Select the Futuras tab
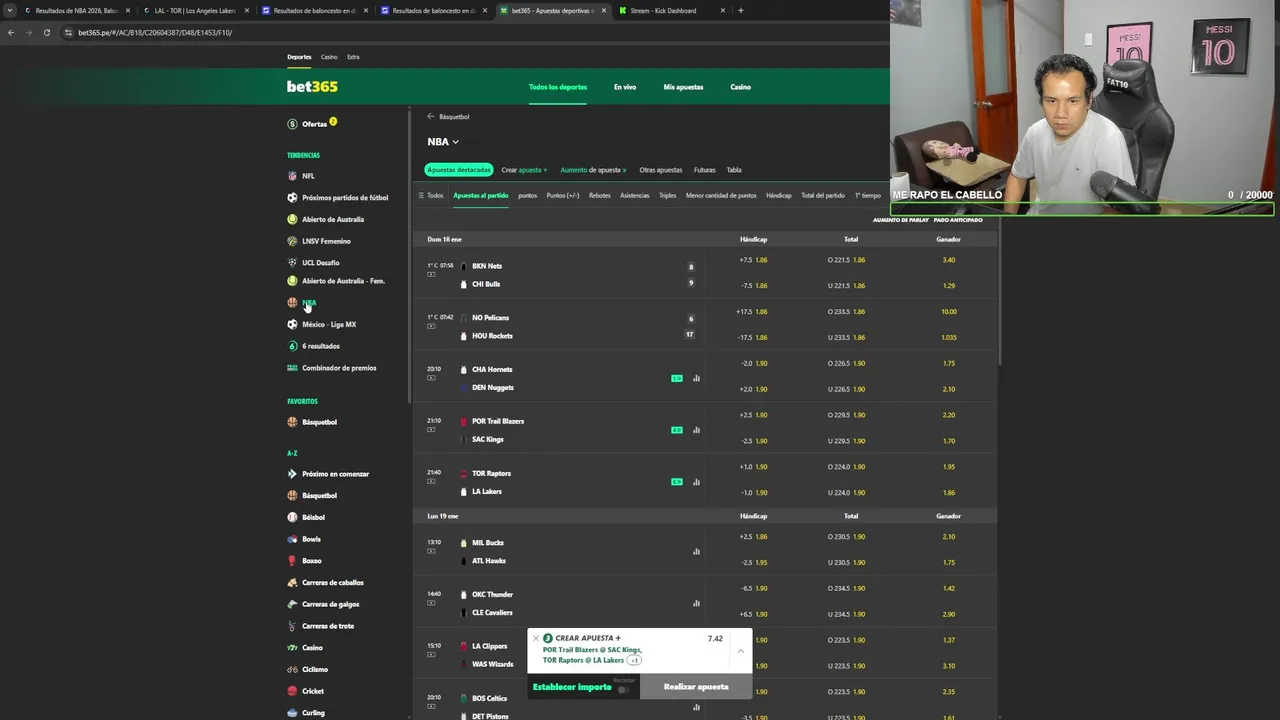The width and height of the screenshot is (1280, 720). pos(705,170)
